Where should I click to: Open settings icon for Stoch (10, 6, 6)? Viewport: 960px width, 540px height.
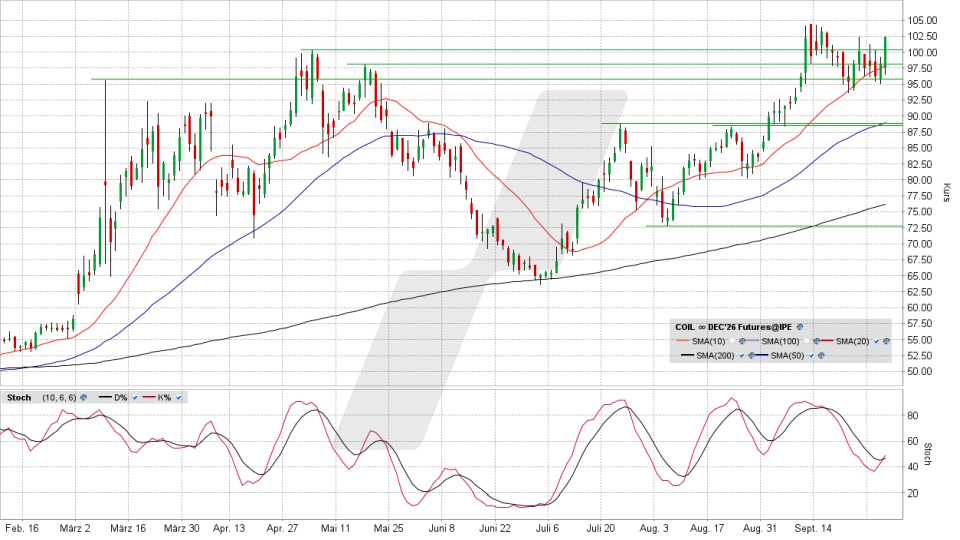(83, 397)
